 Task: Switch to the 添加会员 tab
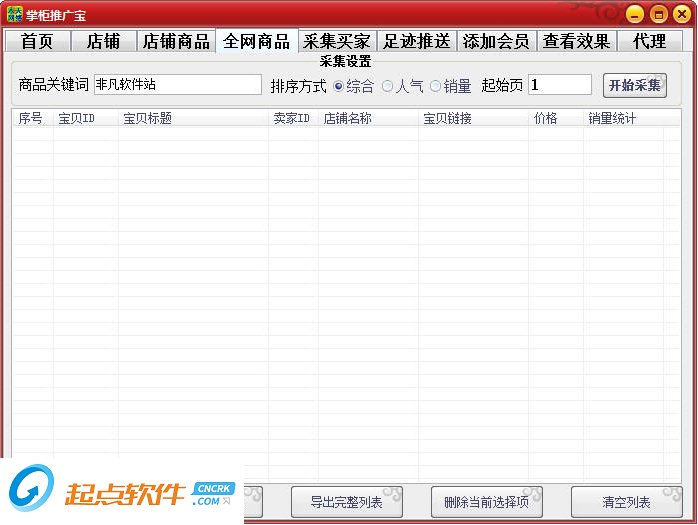tap(496, 41)
